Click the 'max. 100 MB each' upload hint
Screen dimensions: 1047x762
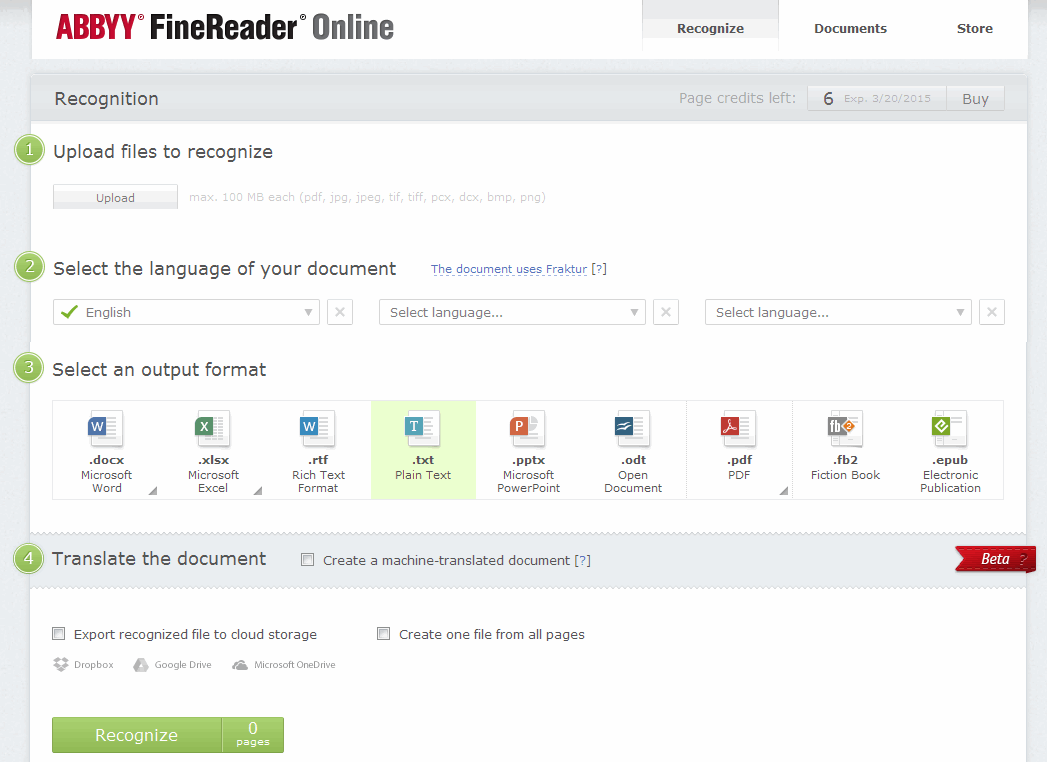(367, 197)
